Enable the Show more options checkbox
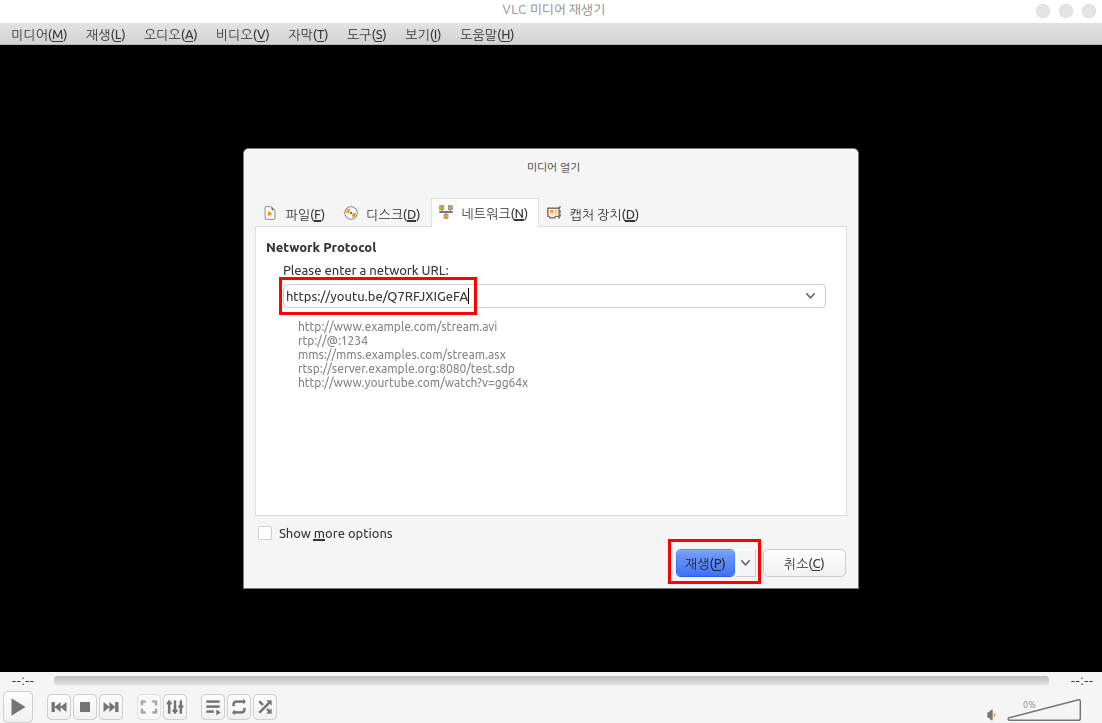 [265, 533]
